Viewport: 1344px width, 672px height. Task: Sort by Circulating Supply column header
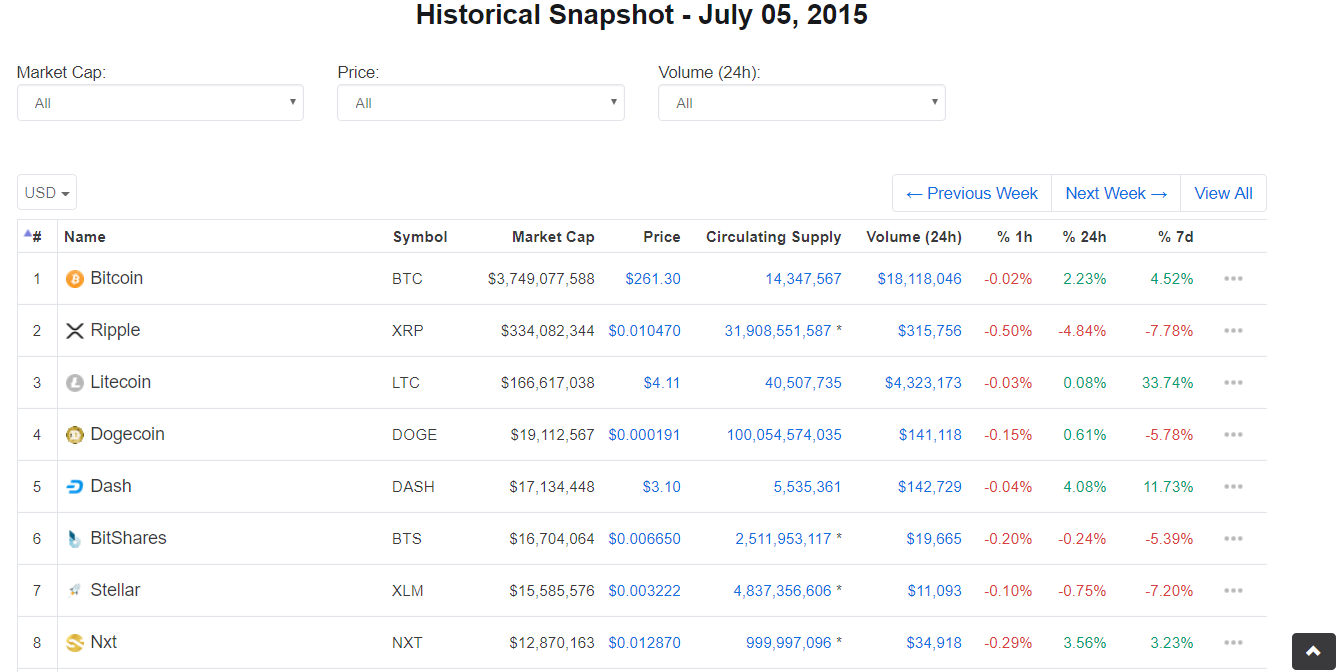pos(774,237)
